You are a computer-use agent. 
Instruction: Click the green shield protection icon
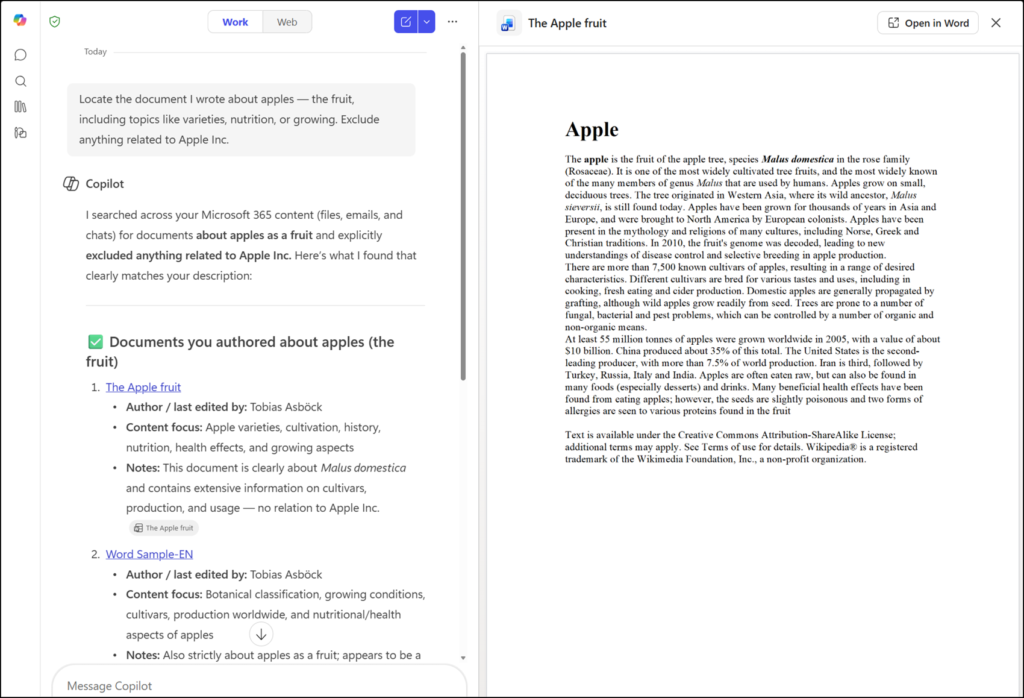(x=55, y=22)
